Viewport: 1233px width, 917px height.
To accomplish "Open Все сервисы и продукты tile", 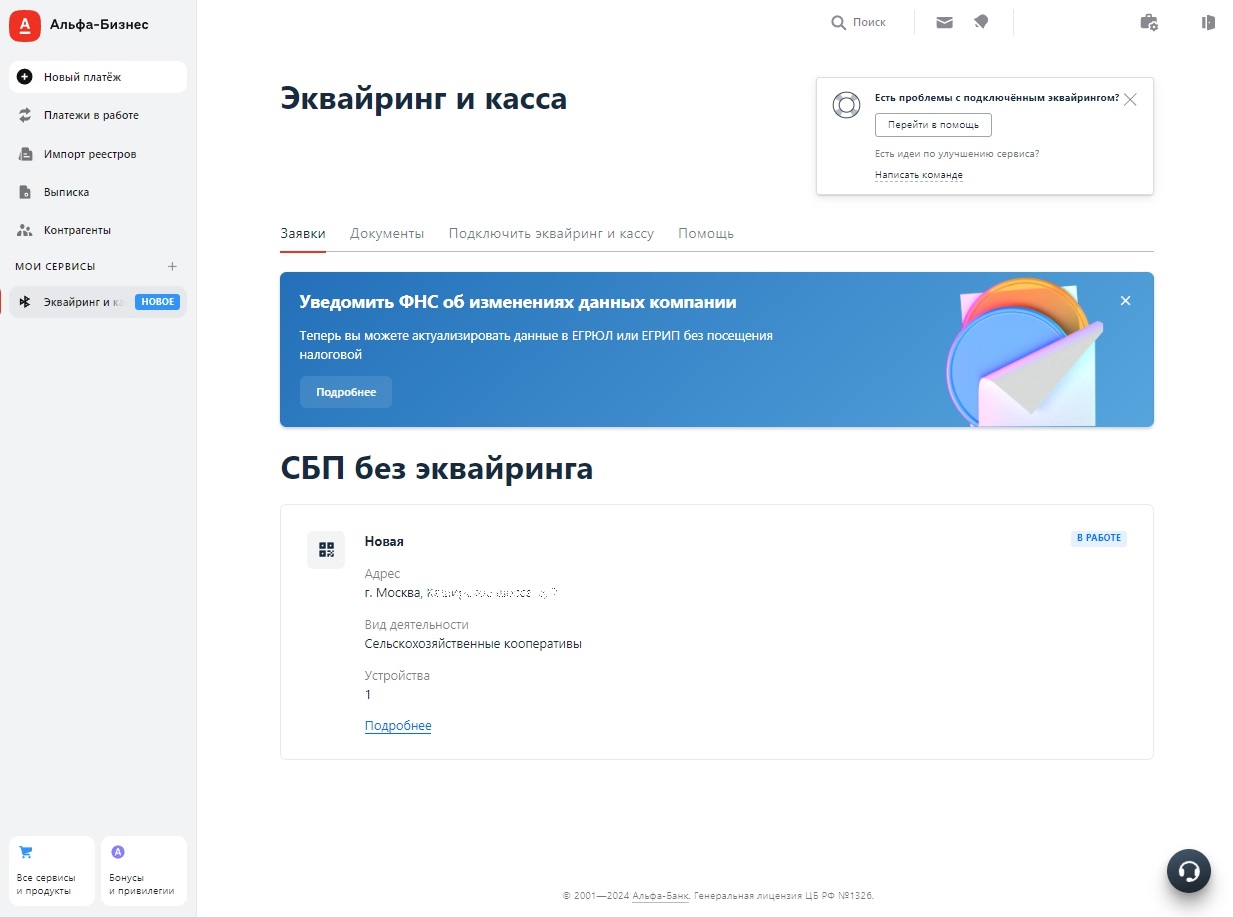I will point(52,871).
